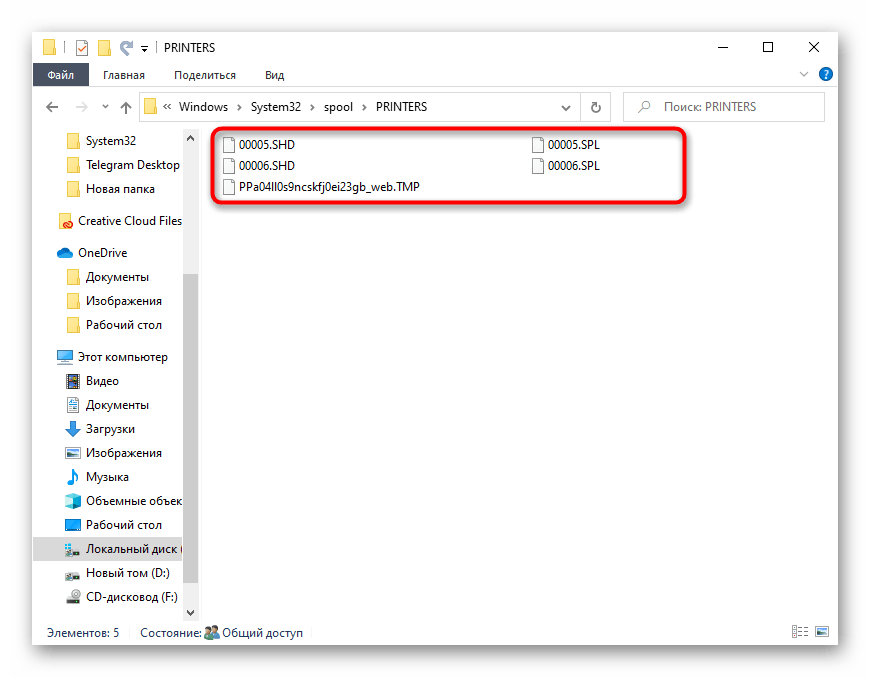The height and width of the screenshot is (677, 870).
Task: Click Undo icon in quick access toolbar
Action: [x=126, y=47]
